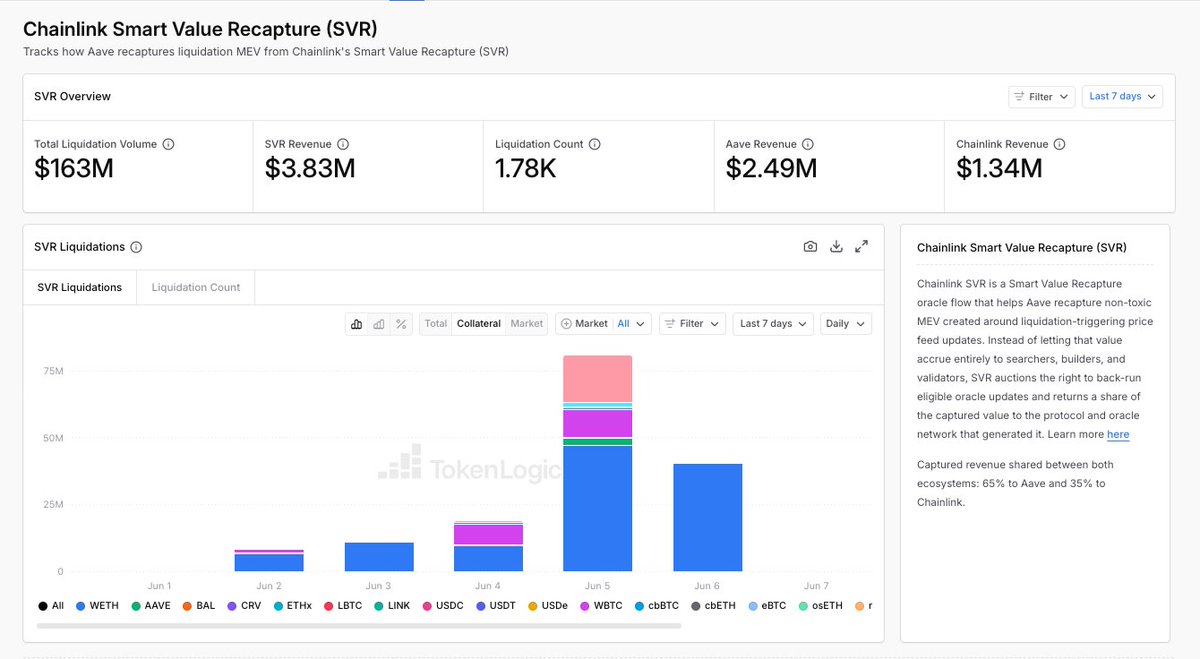The height and width of the screenshot is (659, 1200).
Task: Click pink top segment of Jun 5 bar
Action: click(598, 379)
